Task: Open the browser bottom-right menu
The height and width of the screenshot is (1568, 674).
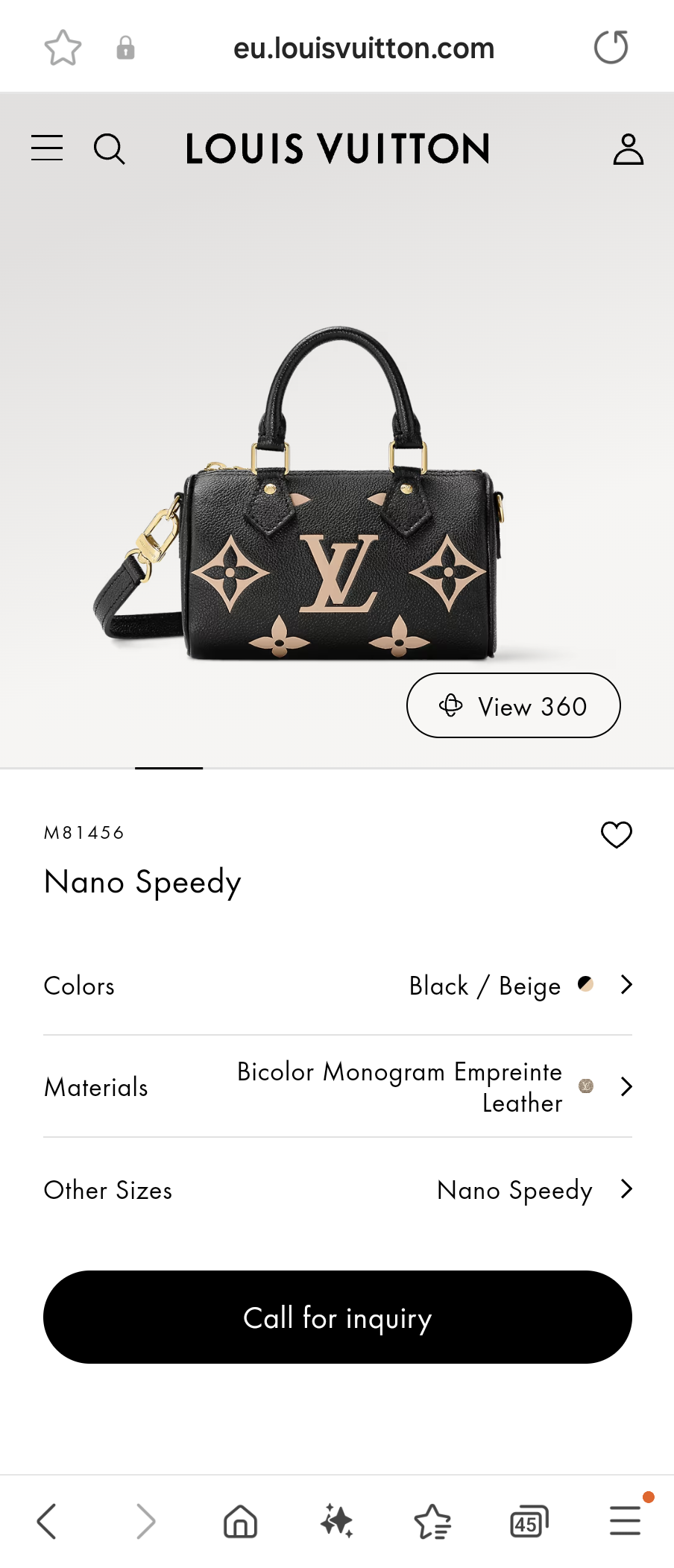Action: [x=626, y=1521]
